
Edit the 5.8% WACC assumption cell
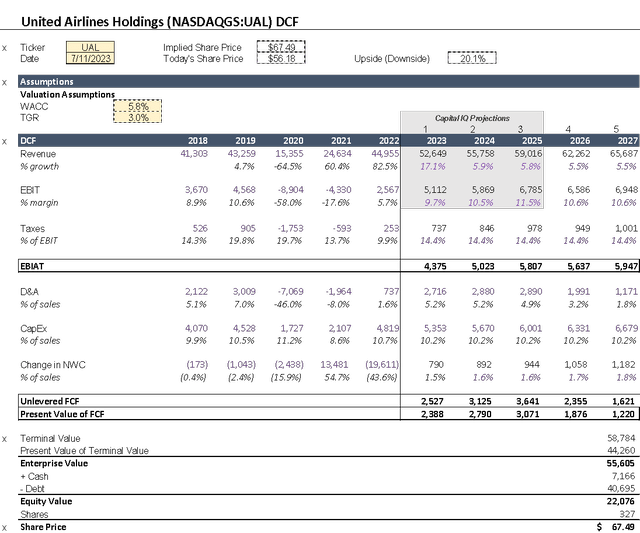[x=138, y=106]
